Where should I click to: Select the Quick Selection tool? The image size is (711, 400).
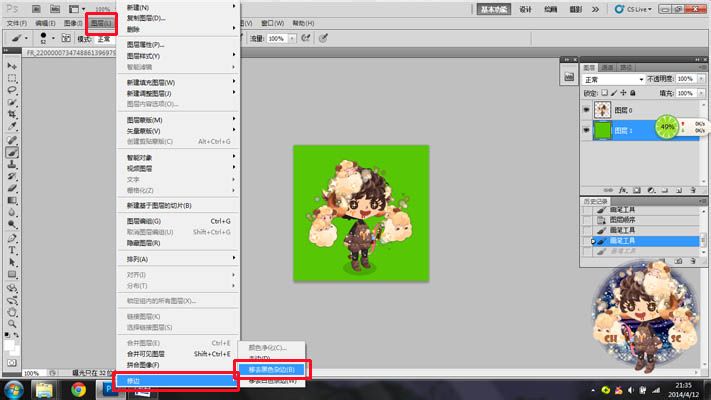point(12,102)
